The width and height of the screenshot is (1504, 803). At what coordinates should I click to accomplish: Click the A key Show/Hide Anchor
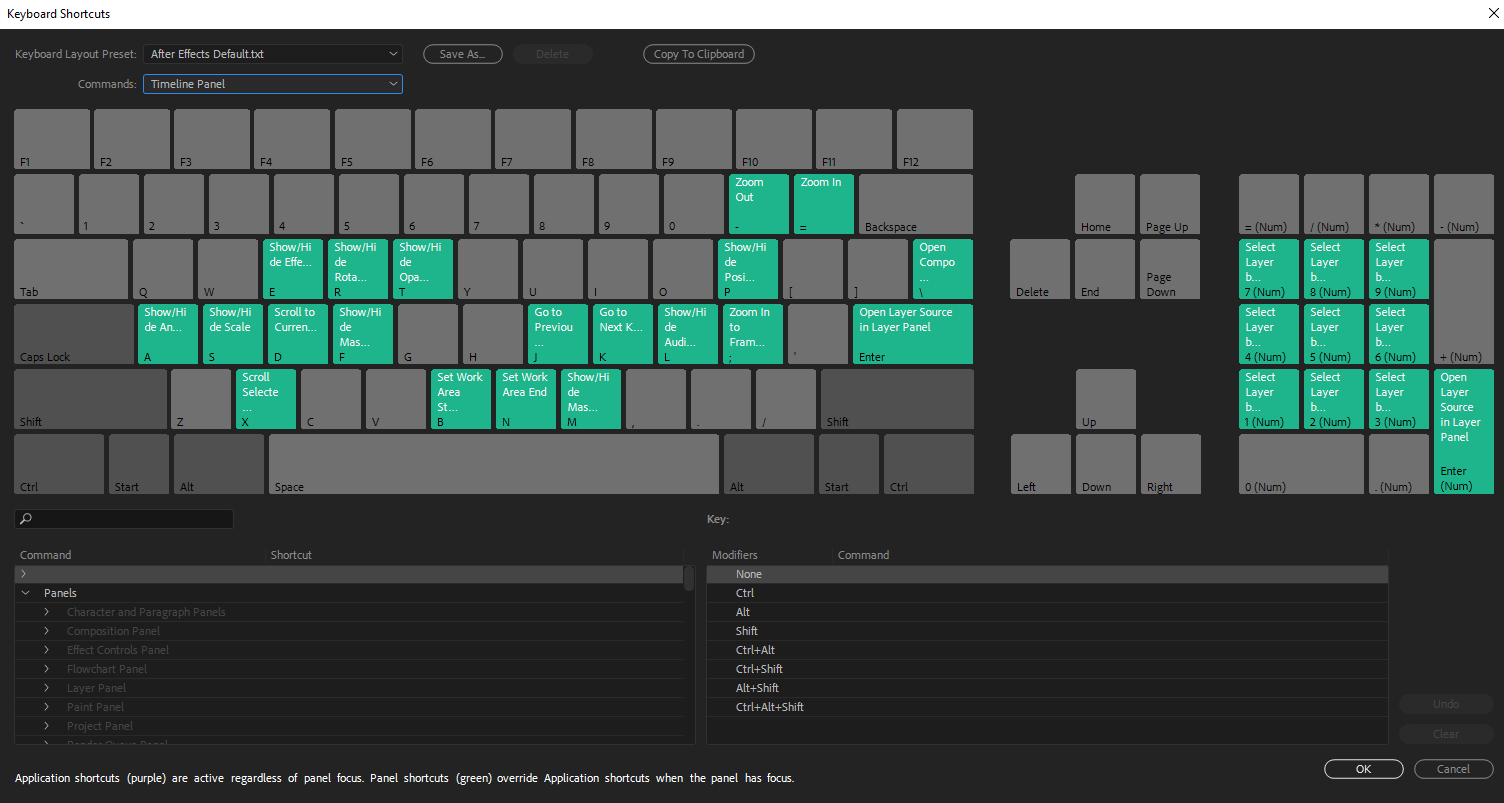tap(168, 334)
